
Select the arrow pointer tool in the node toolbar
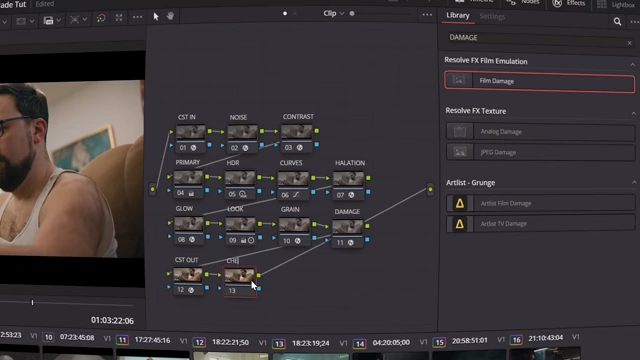156,16
